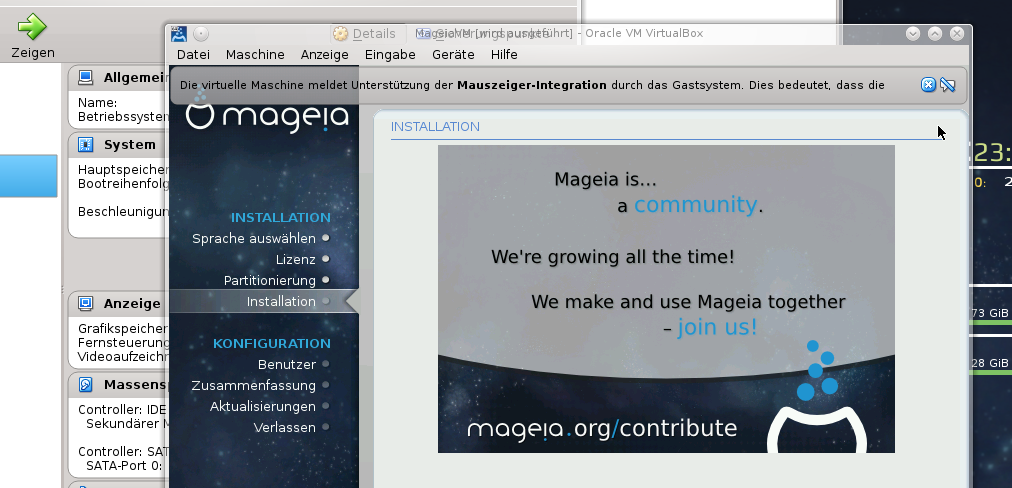1012x488 pixels.
Task: Click the Grafikspeicher row in Anzeige section
Action: 123,328
